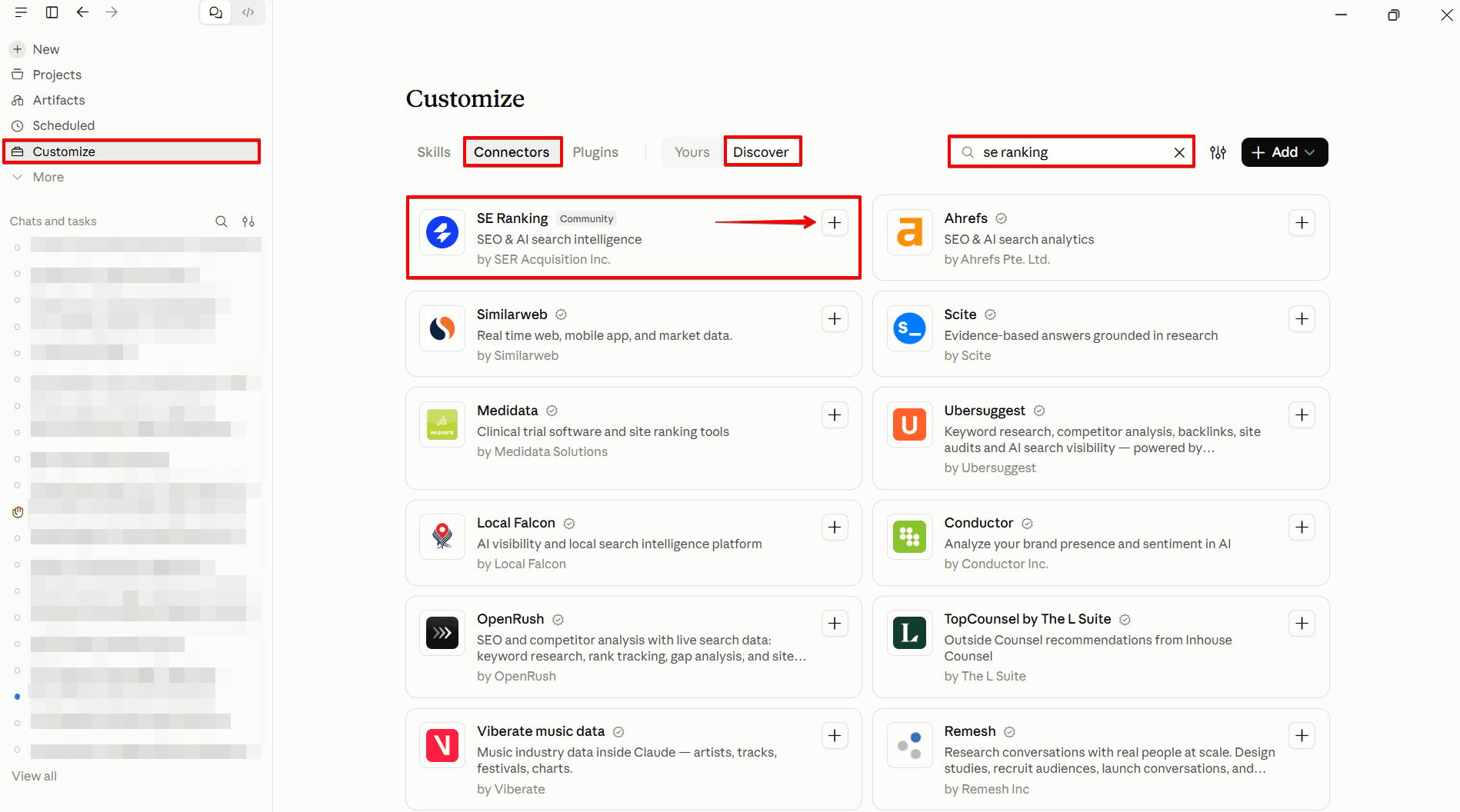1460x812 pixels.
Task: Open the connector filter options icon
Action: [1218, 152]
